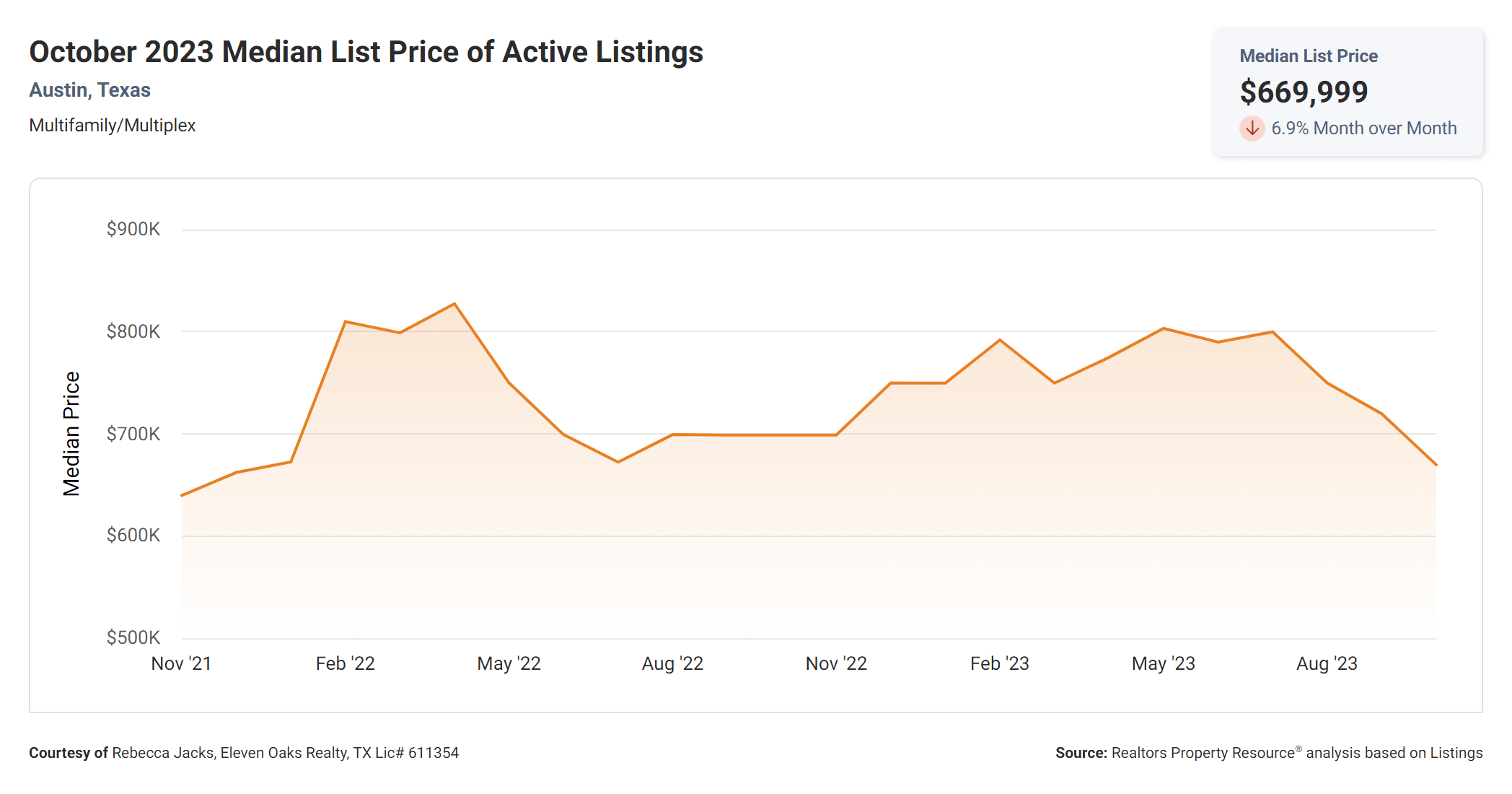Click the Median List Price card heading
Viewport: 1512px width, 794px height.
click(1308, 56)
